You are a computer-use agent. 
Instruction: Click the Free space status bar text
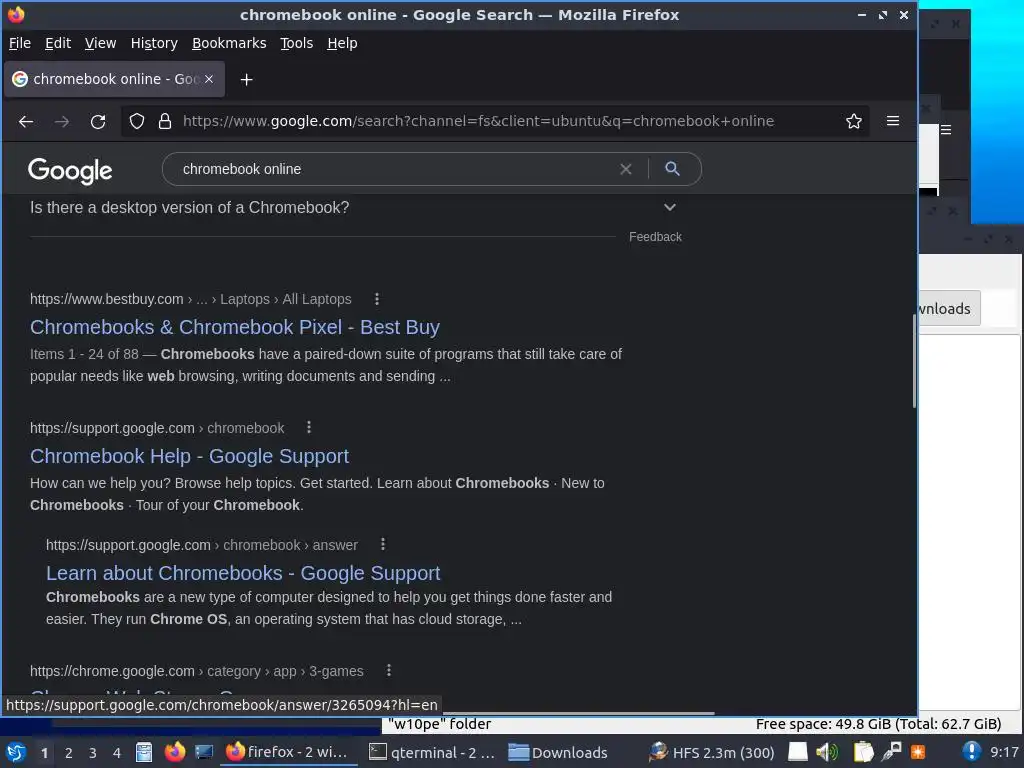tap(878, 724)
